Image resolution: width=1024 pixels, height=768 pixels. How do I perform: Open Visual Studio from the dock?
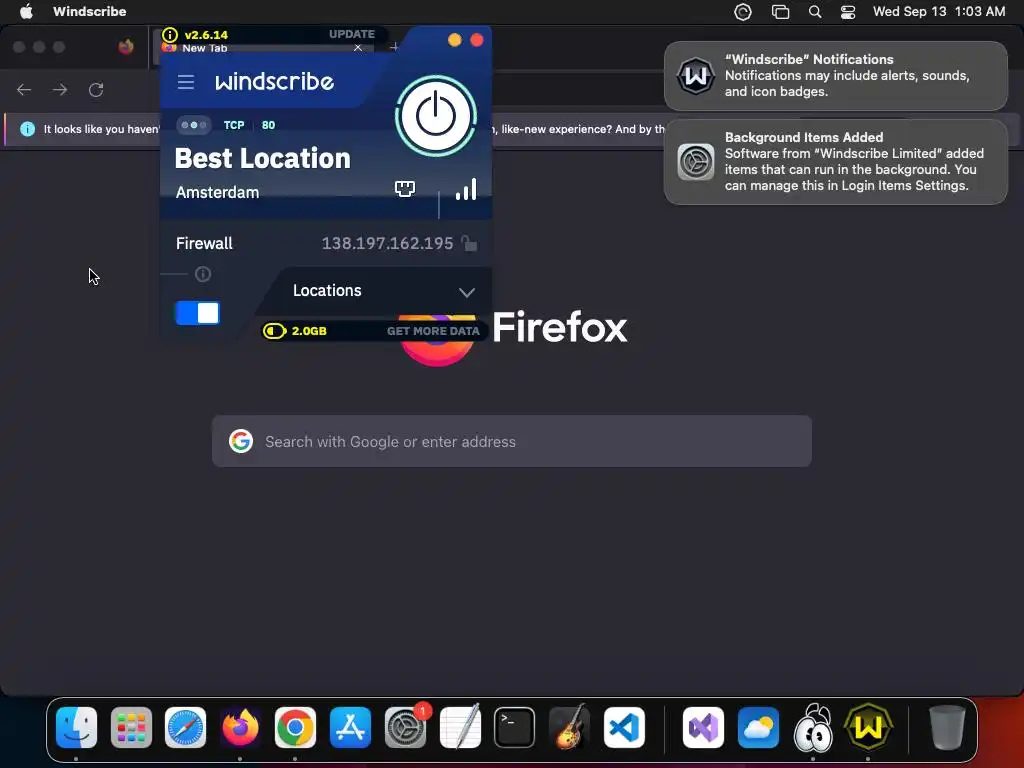(x=703, y=727)
